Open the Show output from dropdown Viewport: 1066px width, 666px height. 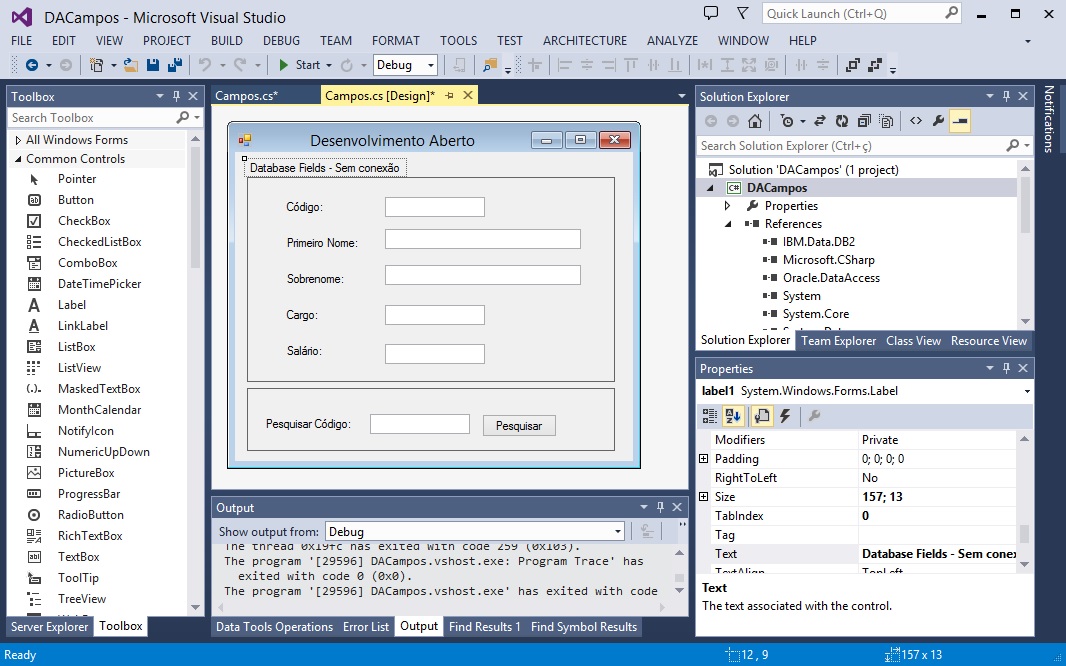coord(618,532)
